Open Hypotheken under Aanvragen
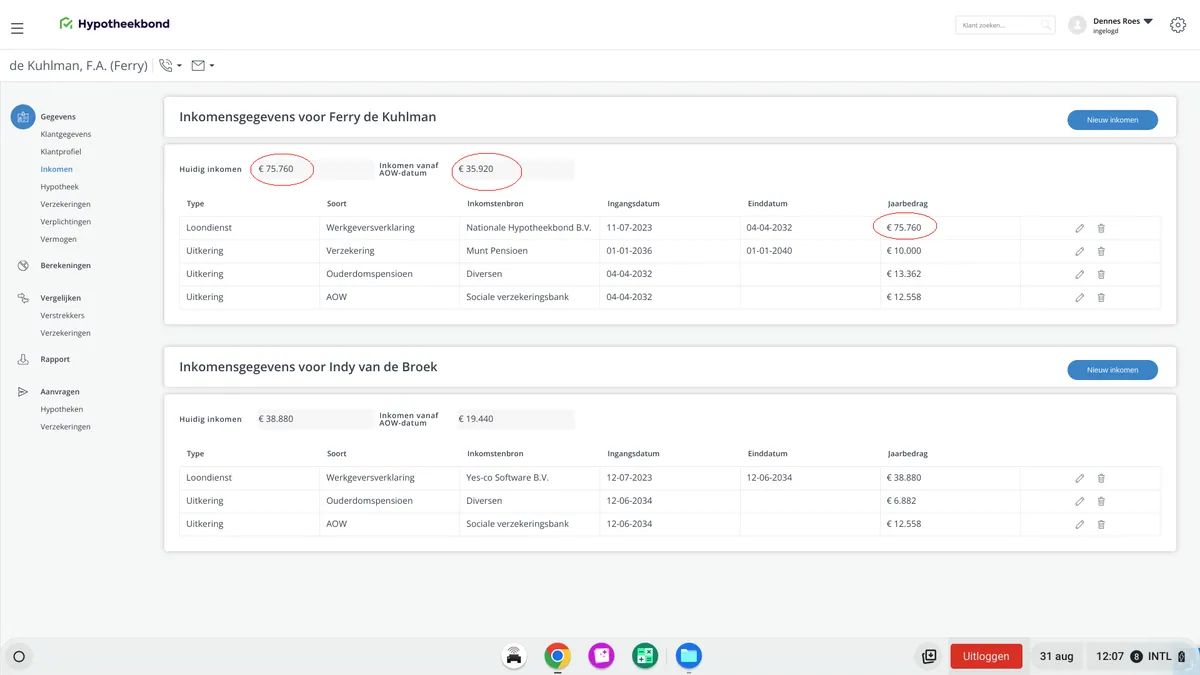1200x675 pixels. tap(62, 409)
